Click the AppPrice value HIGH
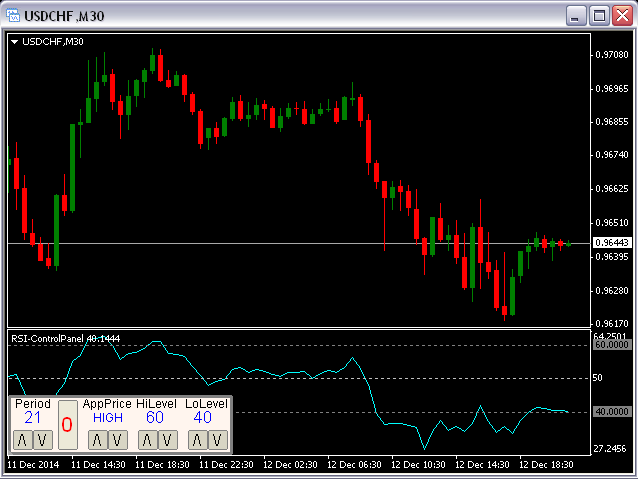This screenshot has height=480, width=640. coord(107,418)
